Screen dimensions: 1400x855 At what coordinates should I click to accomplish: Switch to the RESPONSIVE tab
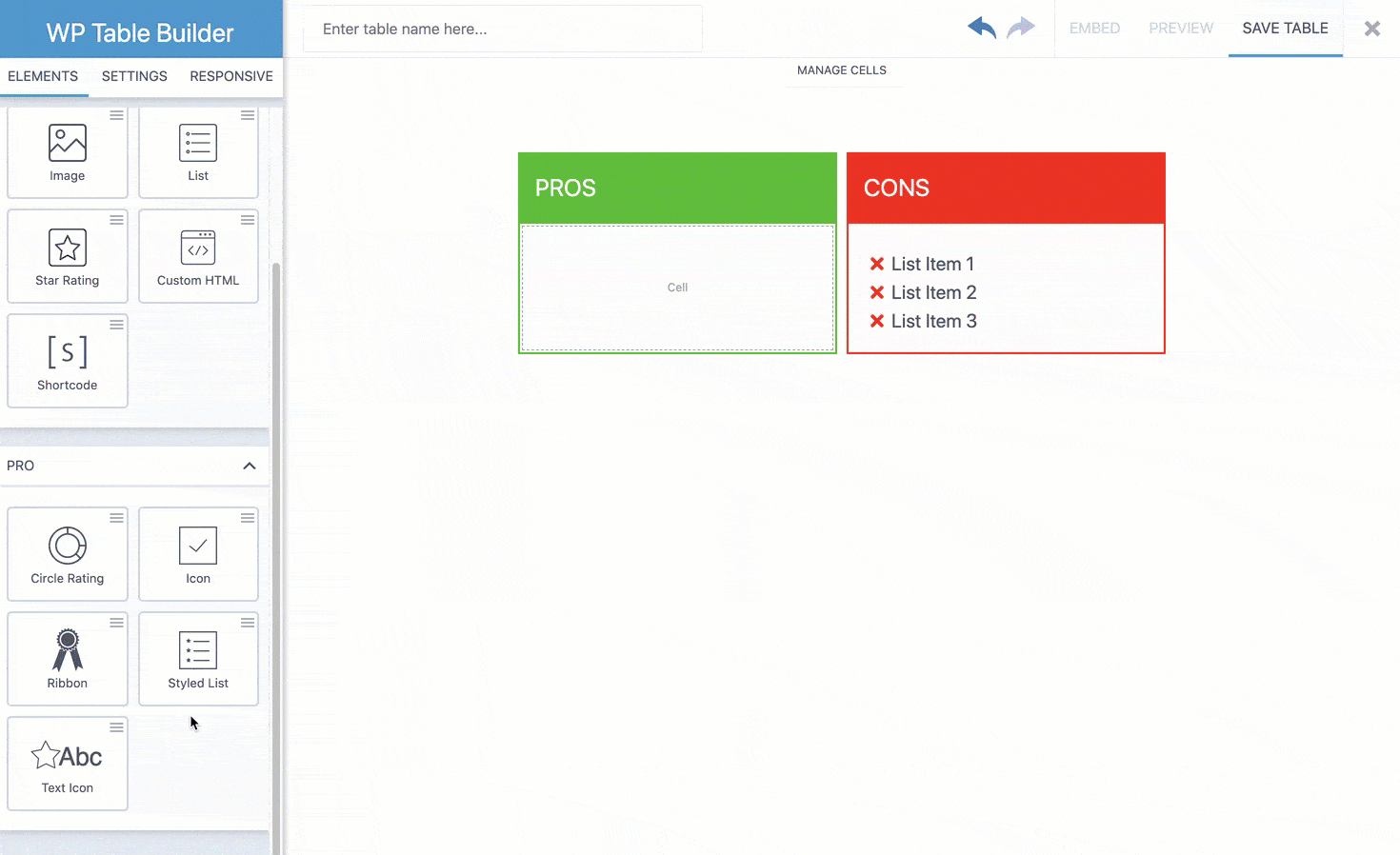click(231, 76)
